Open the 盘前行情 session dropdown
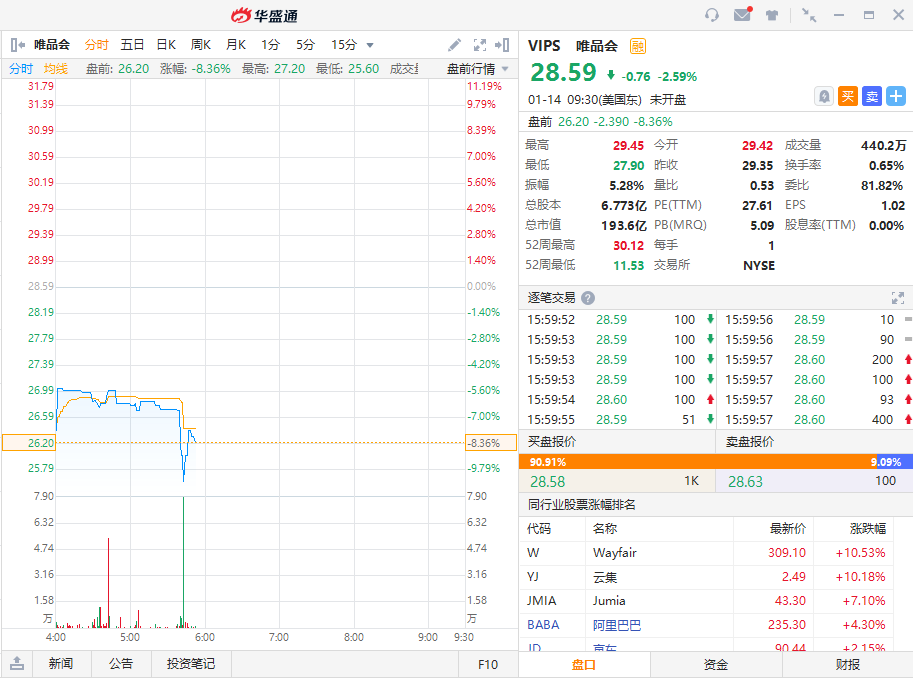This screenshot has height=678, width=913. tap(478, 69)
